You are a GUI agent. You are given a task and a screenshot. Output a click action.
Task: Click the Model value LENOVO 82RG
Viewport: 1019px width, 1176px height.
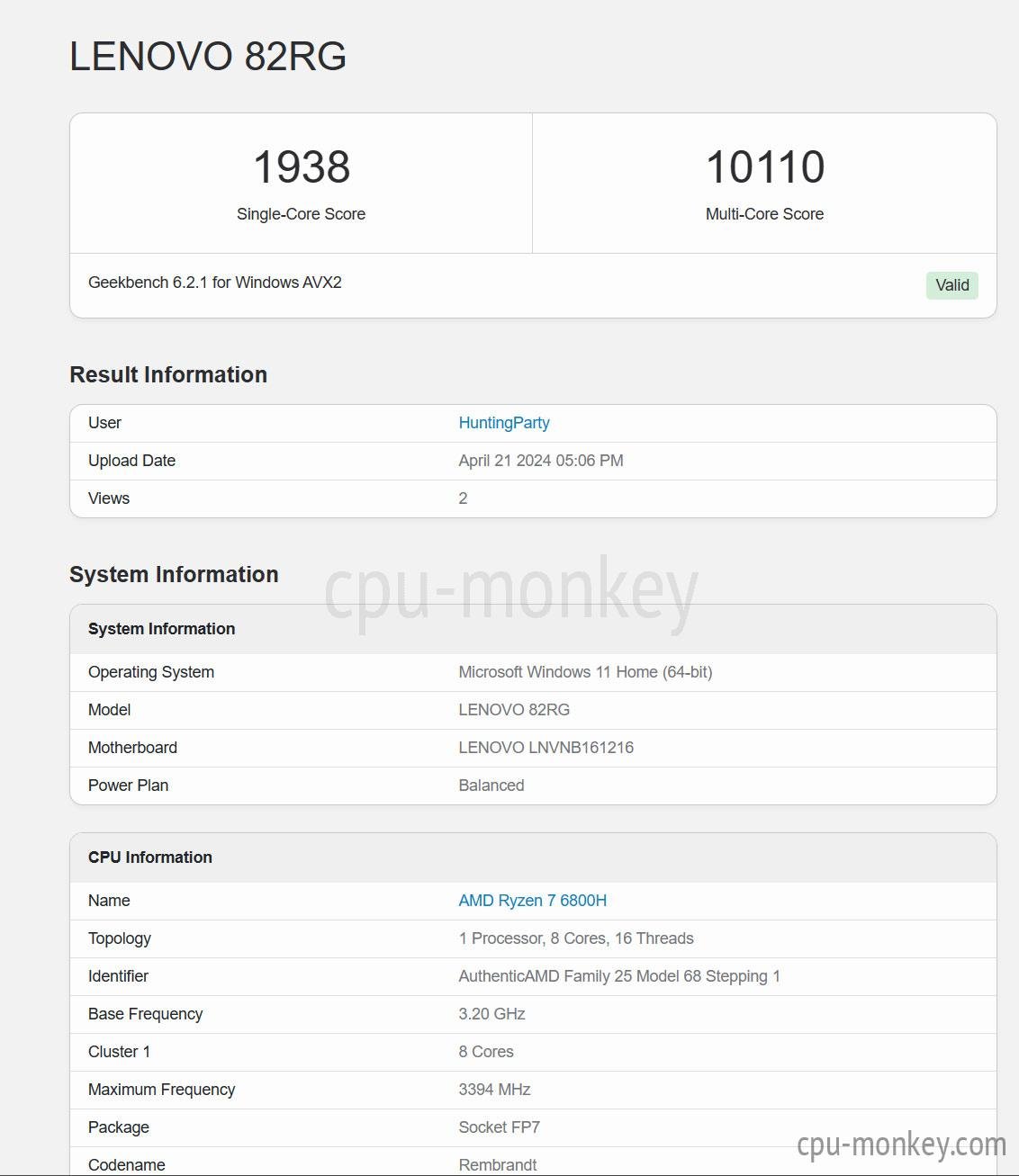click(514, 710)
